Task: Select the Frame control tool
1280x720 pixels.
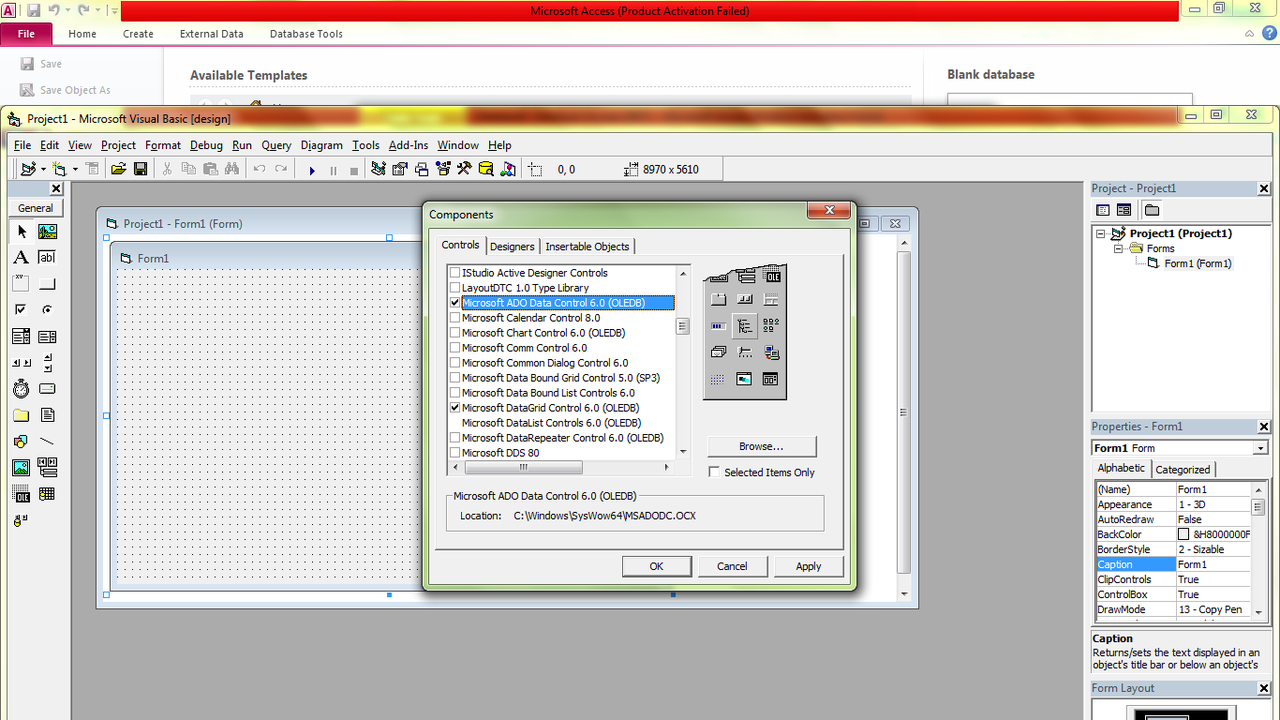Action: click(x=21, y=284)
